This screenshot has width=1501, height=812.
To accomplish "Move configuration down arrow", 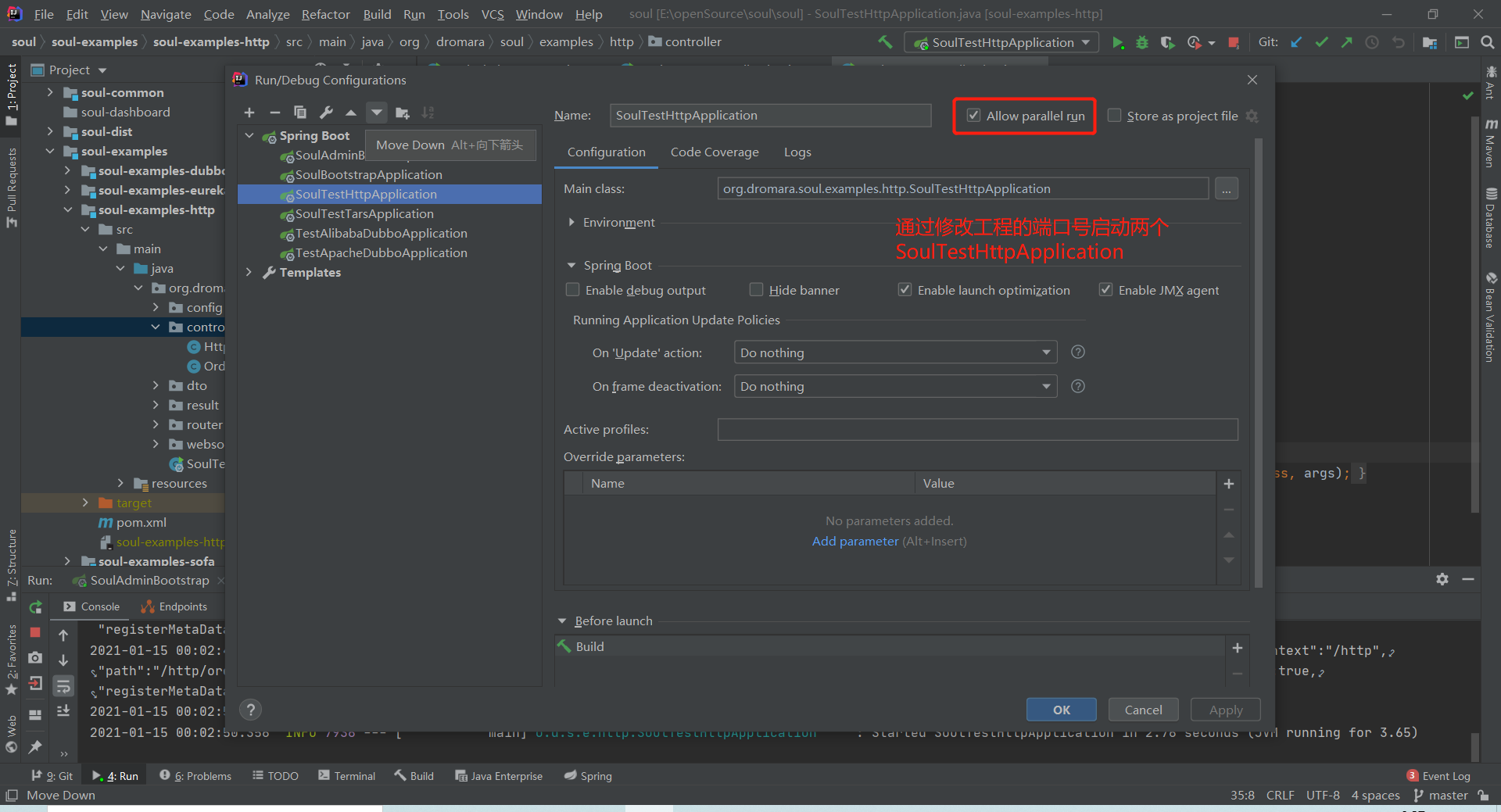I will [377, 113].
